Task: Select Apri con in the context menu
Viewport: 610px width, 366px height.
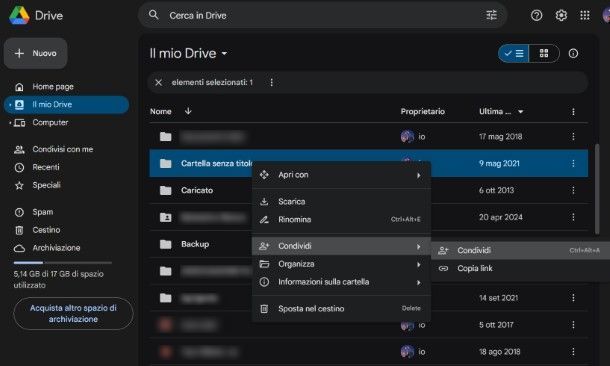Action: click(341, 175)
